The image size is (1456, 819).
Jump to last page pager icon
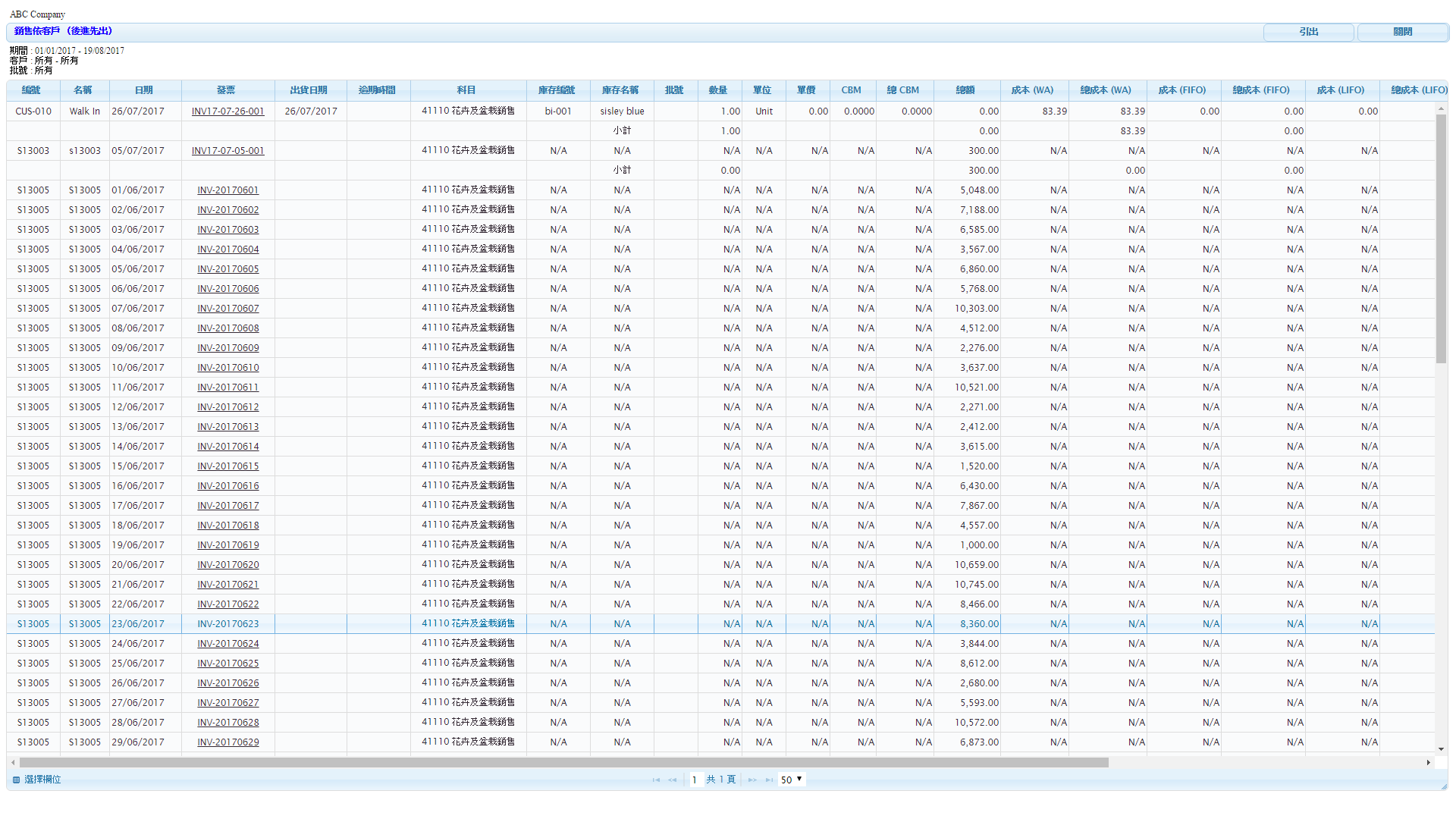coord(769,780)
